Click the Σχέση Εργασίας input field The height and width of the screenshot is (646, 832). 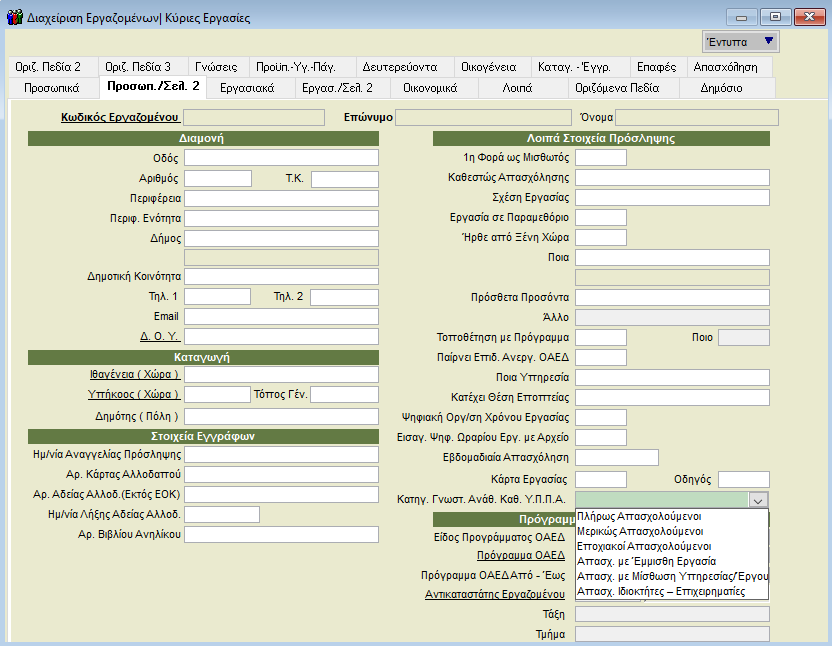[x=672, y=197]
